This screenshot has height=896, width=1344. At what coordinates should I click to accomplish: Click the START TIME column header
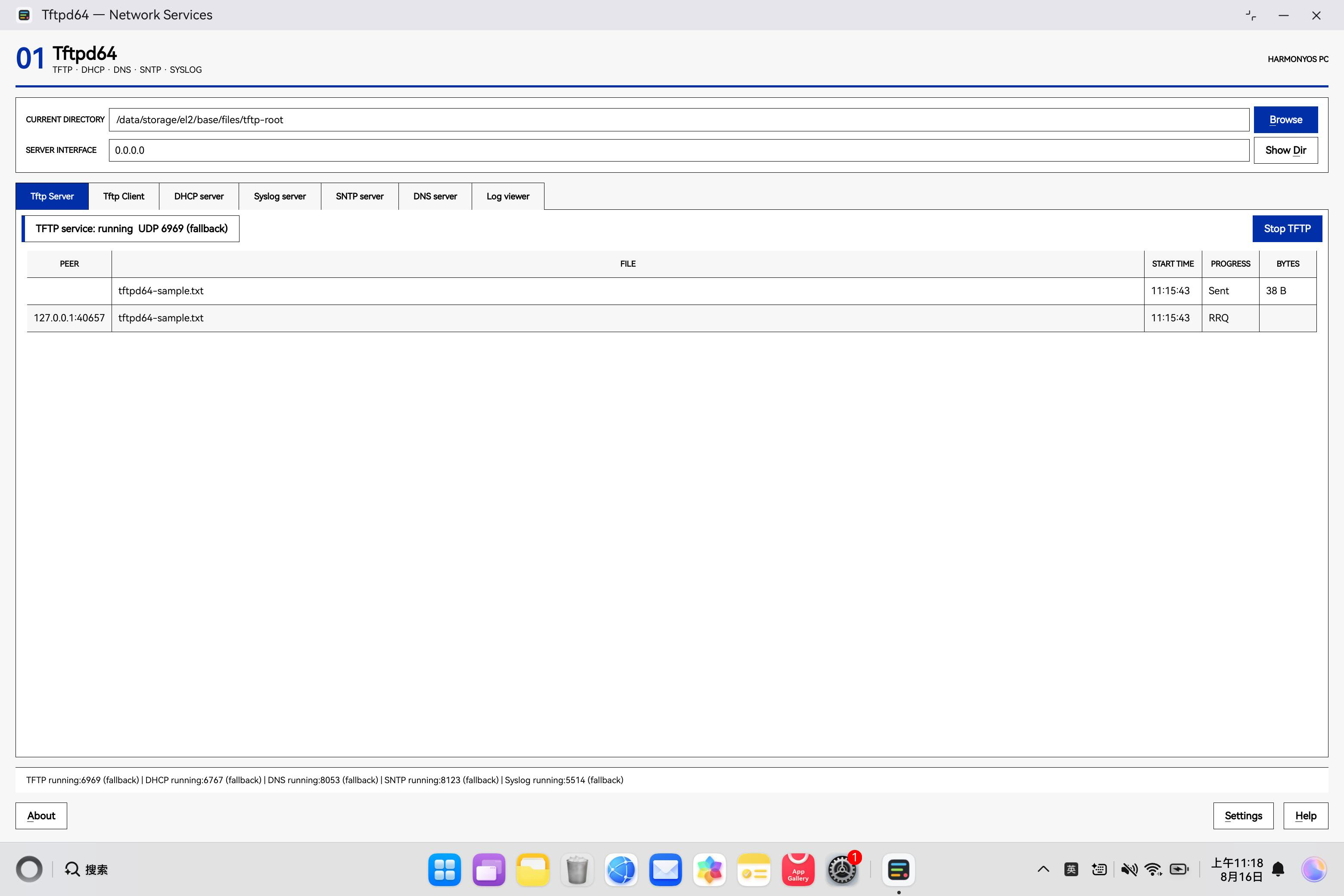(x=1173, y=264)
